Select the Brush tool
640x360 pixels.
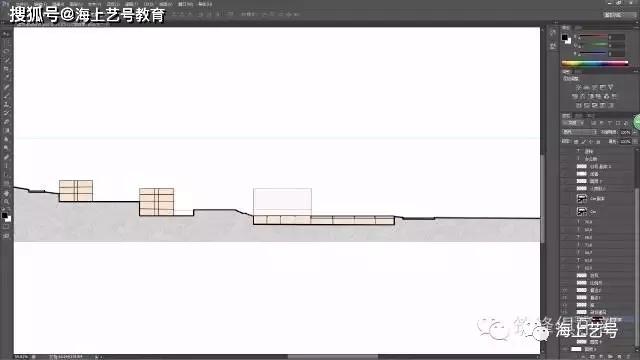coord(6,96)
